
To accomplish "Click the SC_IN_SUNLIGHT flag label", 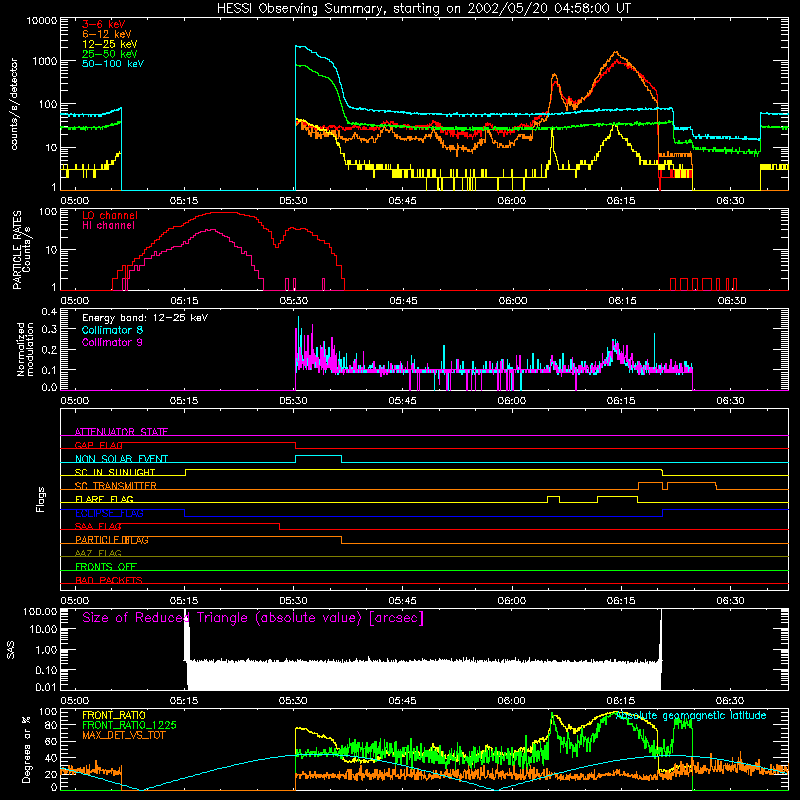I will (115, 472).
